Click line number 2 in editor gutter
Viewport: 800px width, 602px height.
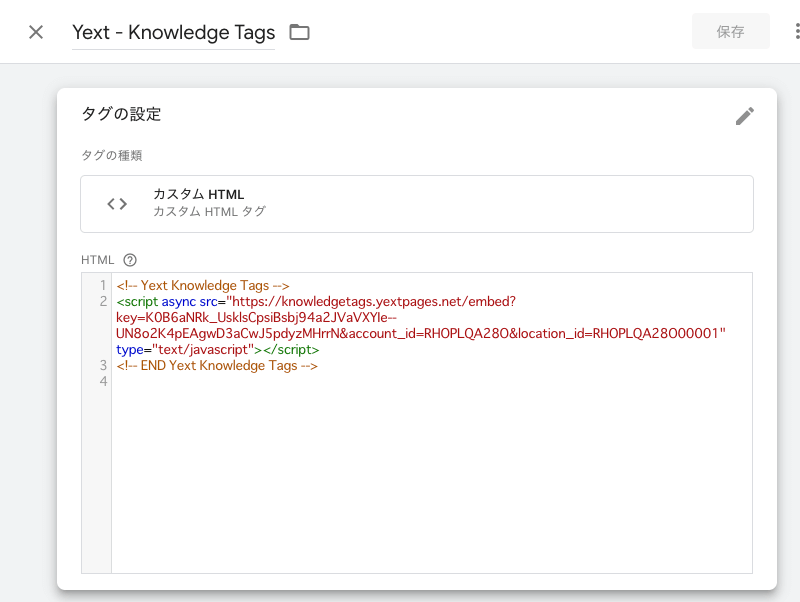tap(103, 302)
